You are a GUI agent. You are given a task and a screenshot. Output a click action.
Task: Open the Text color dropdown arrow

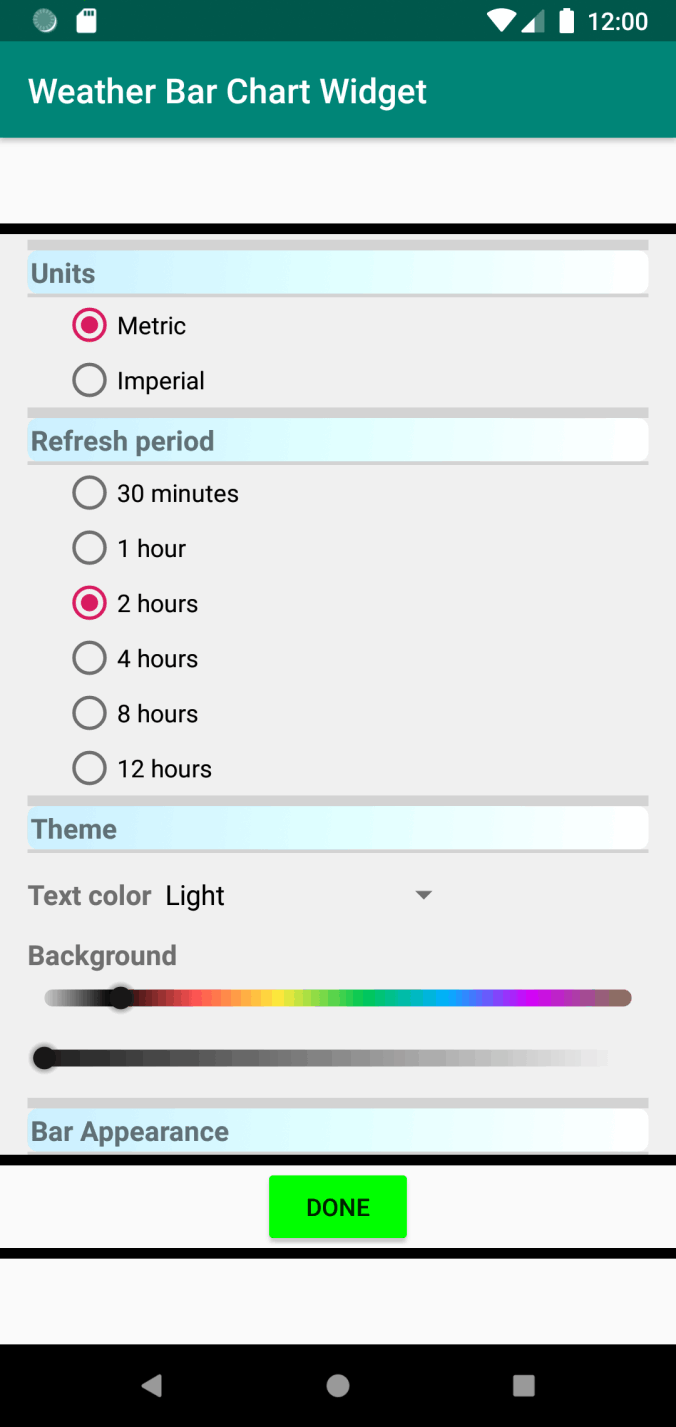tap(424, 895)
